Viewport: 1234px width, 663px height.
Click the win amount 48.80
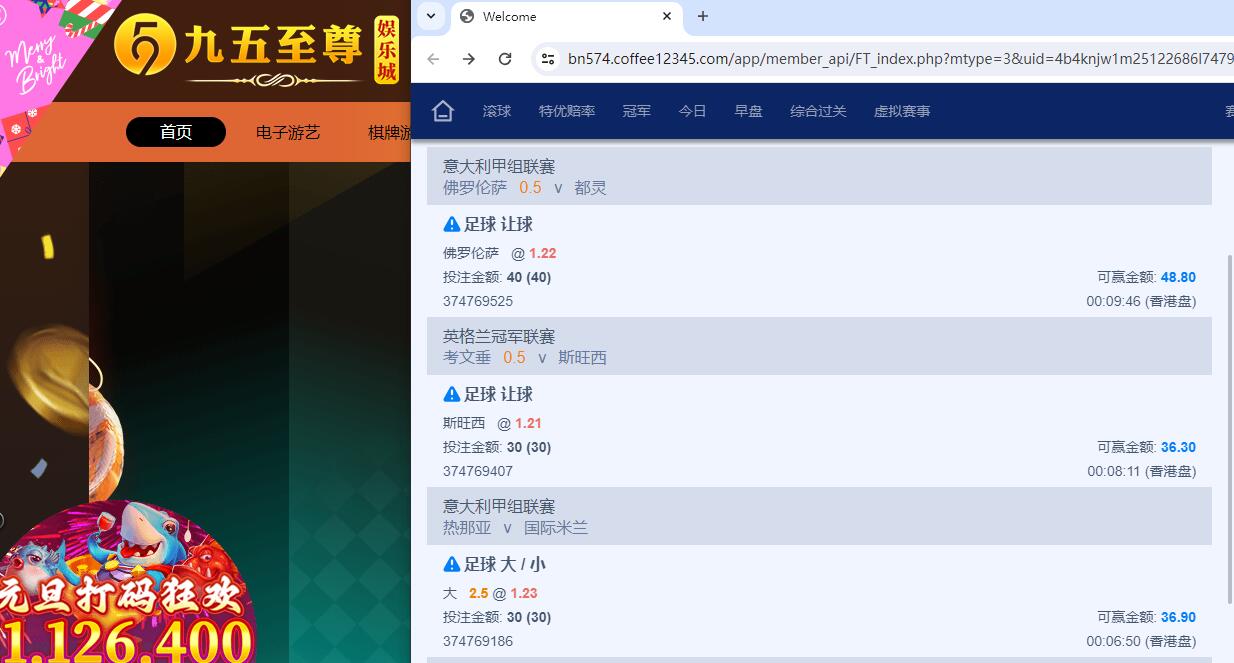(x=1178, y=277)
